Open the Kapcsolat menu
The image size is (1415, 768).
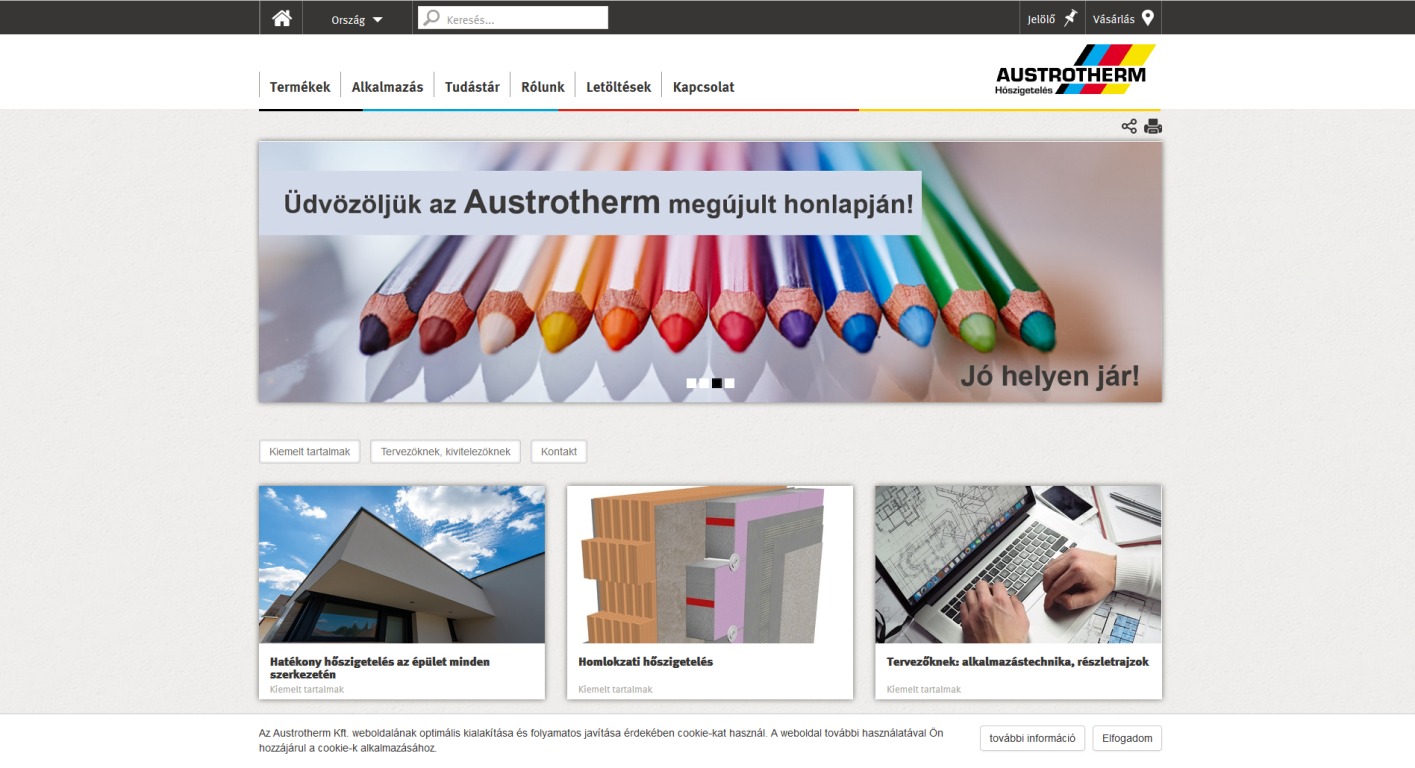coord(703,87)
